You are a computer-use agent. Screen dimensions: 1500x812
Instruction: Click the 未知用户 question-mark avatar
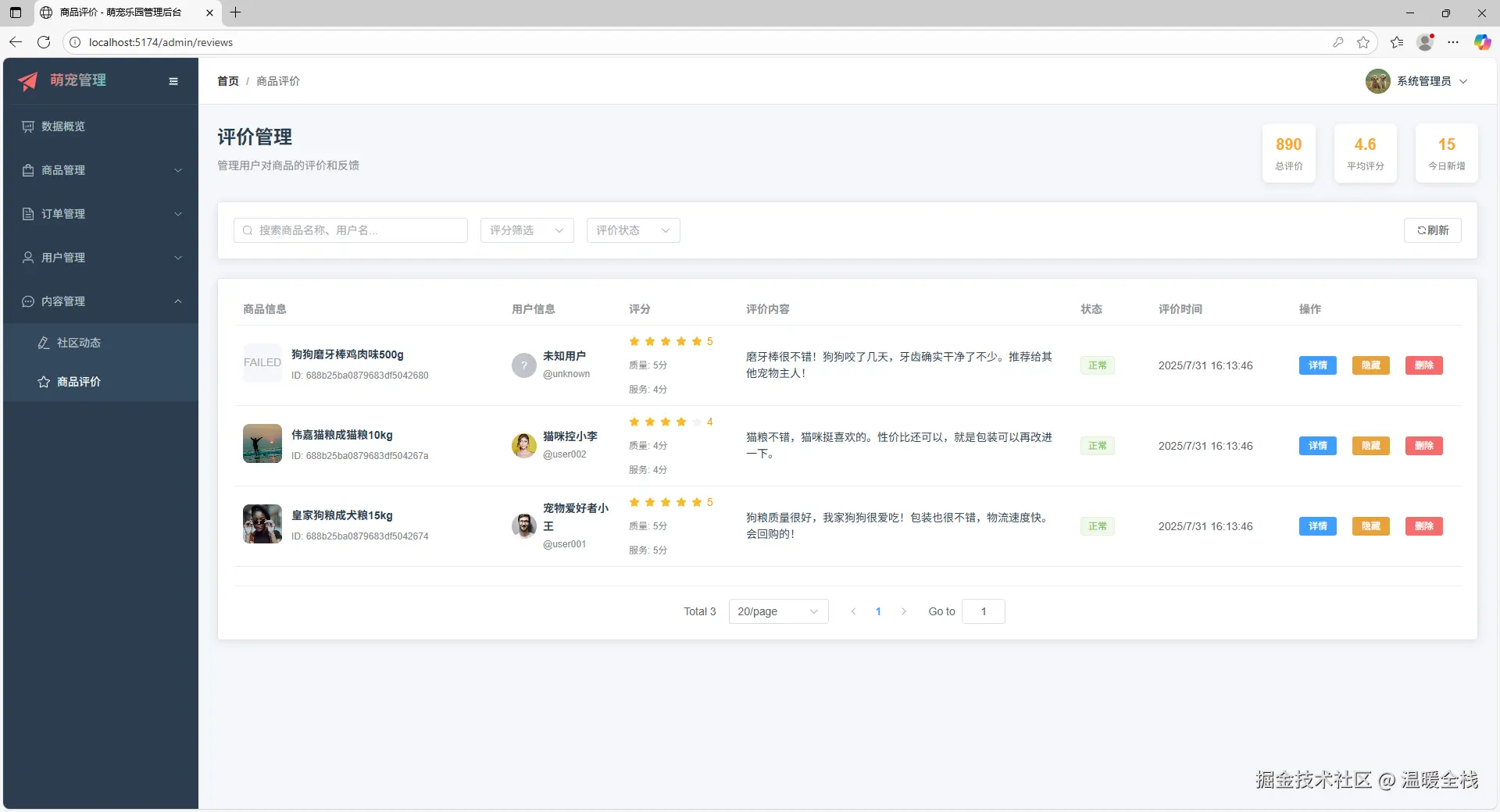pos(524,365)
